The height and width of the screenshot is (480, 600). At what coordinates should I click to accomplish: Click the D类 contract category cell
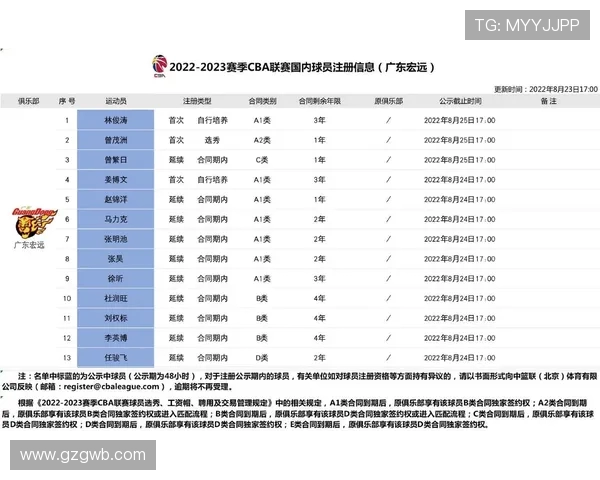click(262, 358)
